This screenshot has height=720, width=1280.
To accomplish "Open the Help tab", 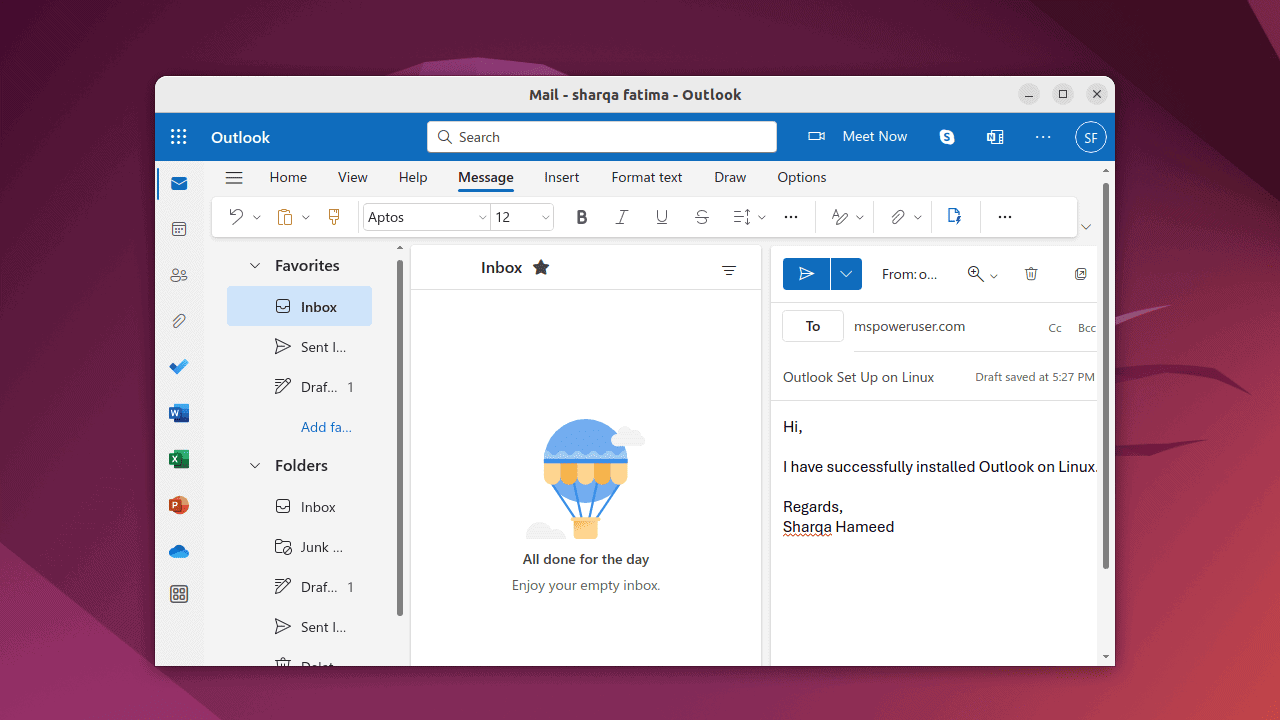I will [x=413, y=177].
